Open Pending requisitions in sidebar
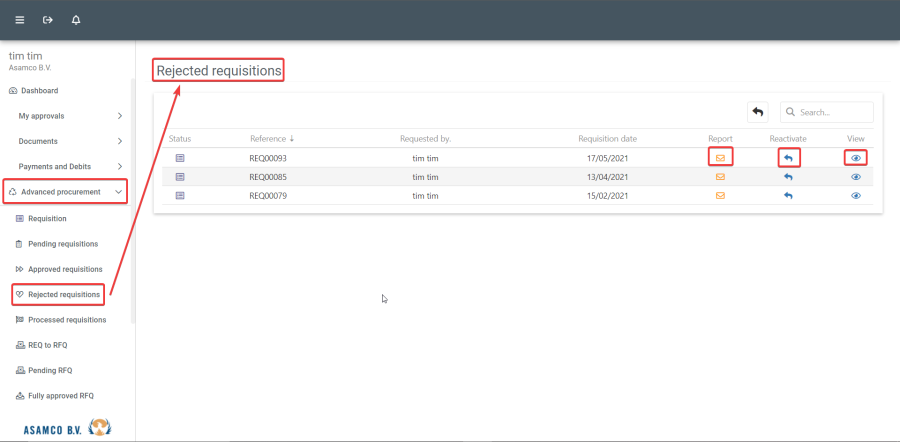The image size is (900, 442). point(62,244)
